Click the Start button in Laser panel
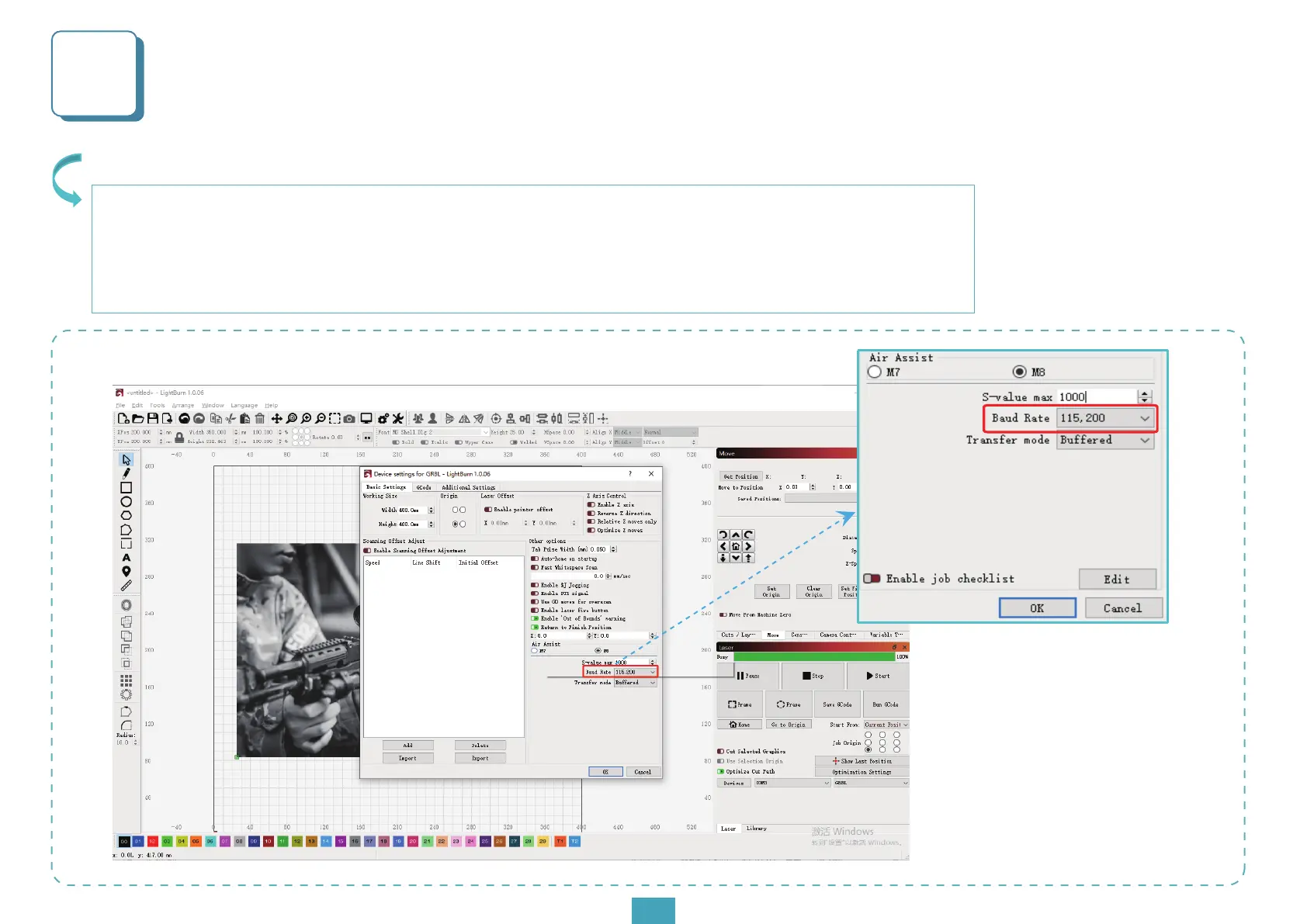 click(878, 676)
